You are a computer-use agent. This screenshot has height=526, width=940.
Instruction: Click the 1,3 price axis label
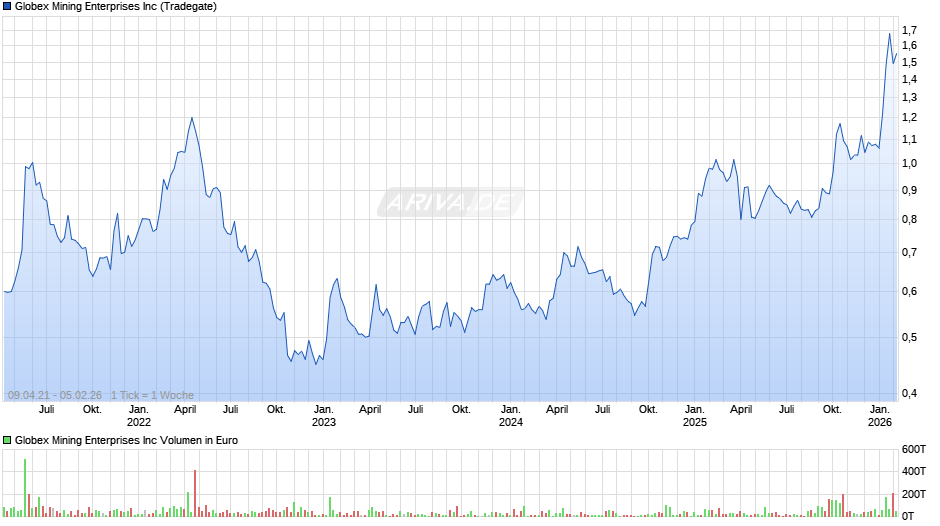coord(909,97)
